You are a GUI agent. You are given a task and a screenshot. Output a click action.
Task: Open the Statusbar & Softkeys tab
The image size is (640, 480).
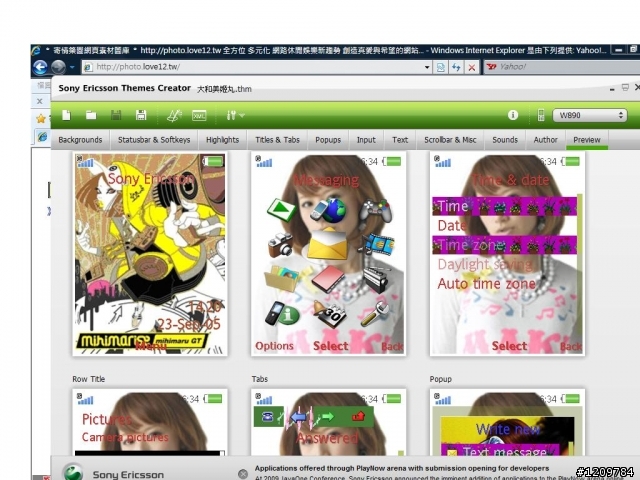pos(154,140)
